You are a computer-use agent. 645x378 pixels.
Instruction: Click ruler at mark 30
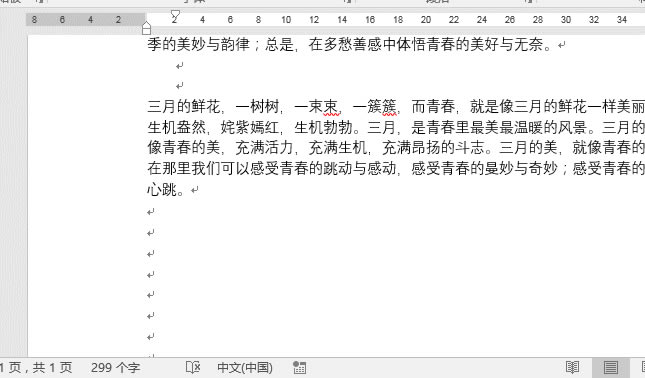[x=566, y=19]
